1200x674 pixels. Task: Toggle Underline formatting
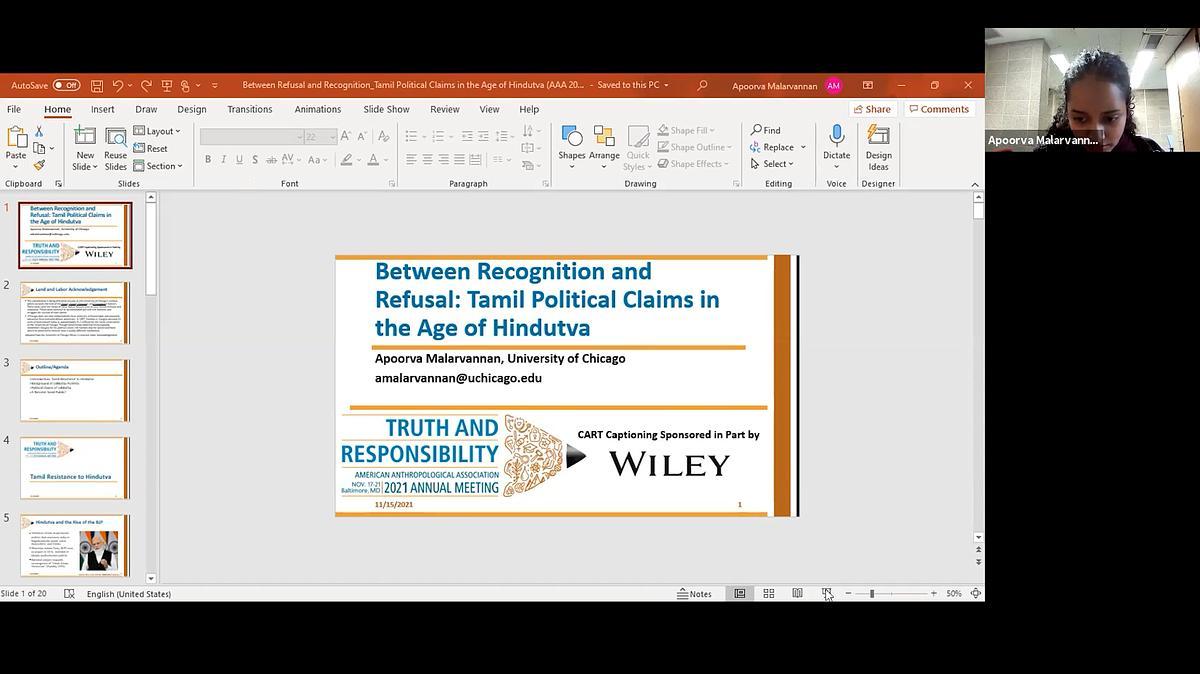(240, 160)
